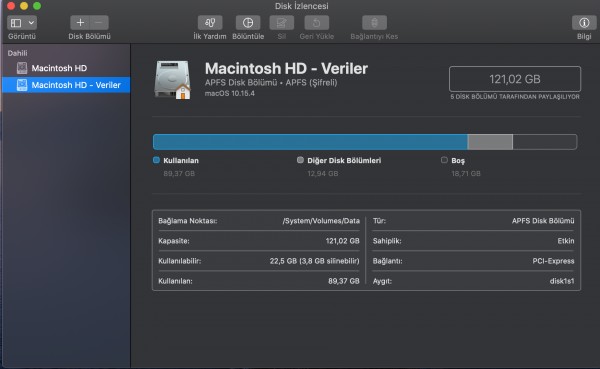Click the Geri Yükle restore icon
Screen dimensions: 600x369
pos(316,23)
